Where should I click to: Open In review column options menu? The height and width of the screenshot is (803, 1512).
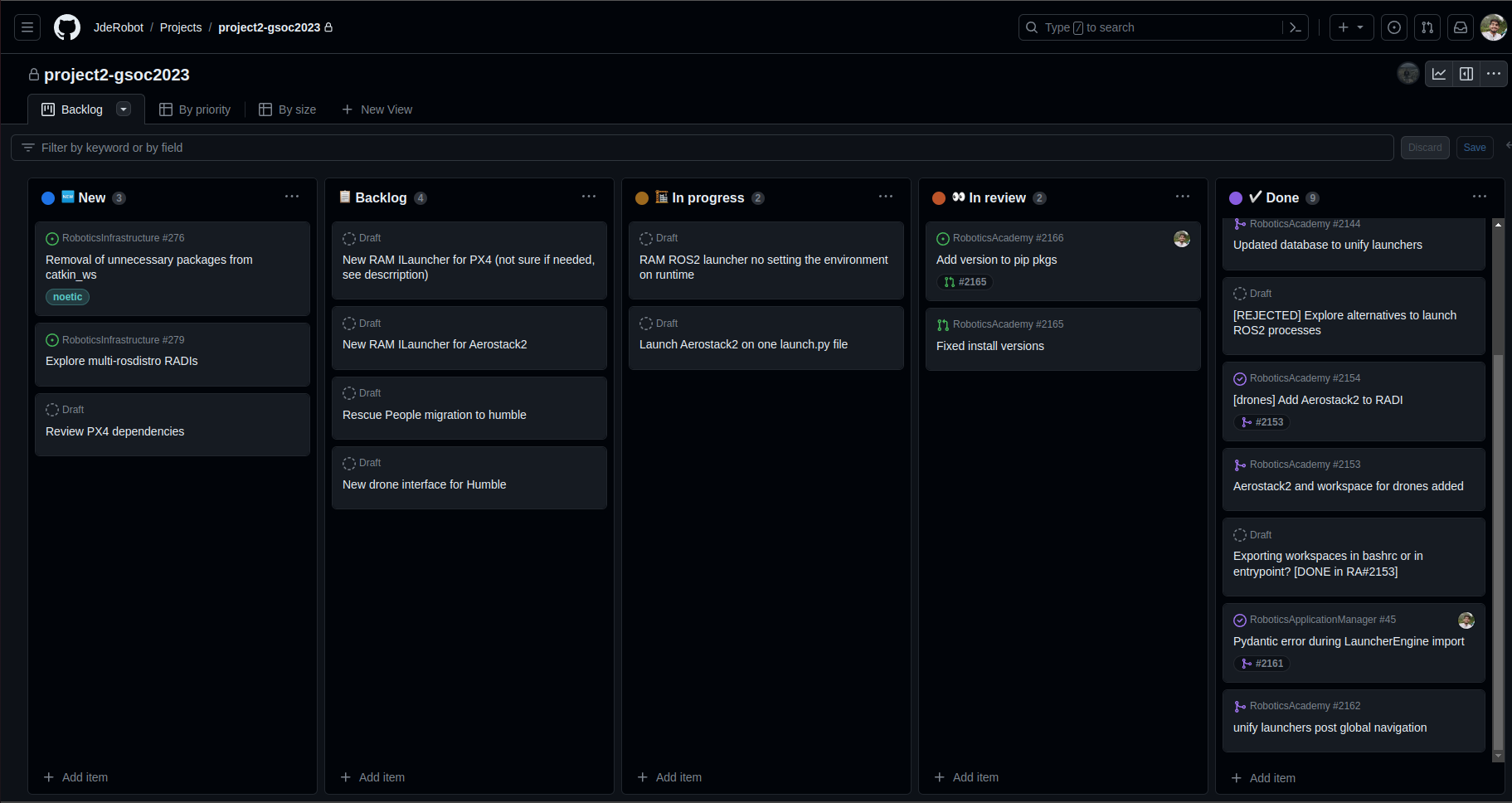click(x=1183, y=197)
